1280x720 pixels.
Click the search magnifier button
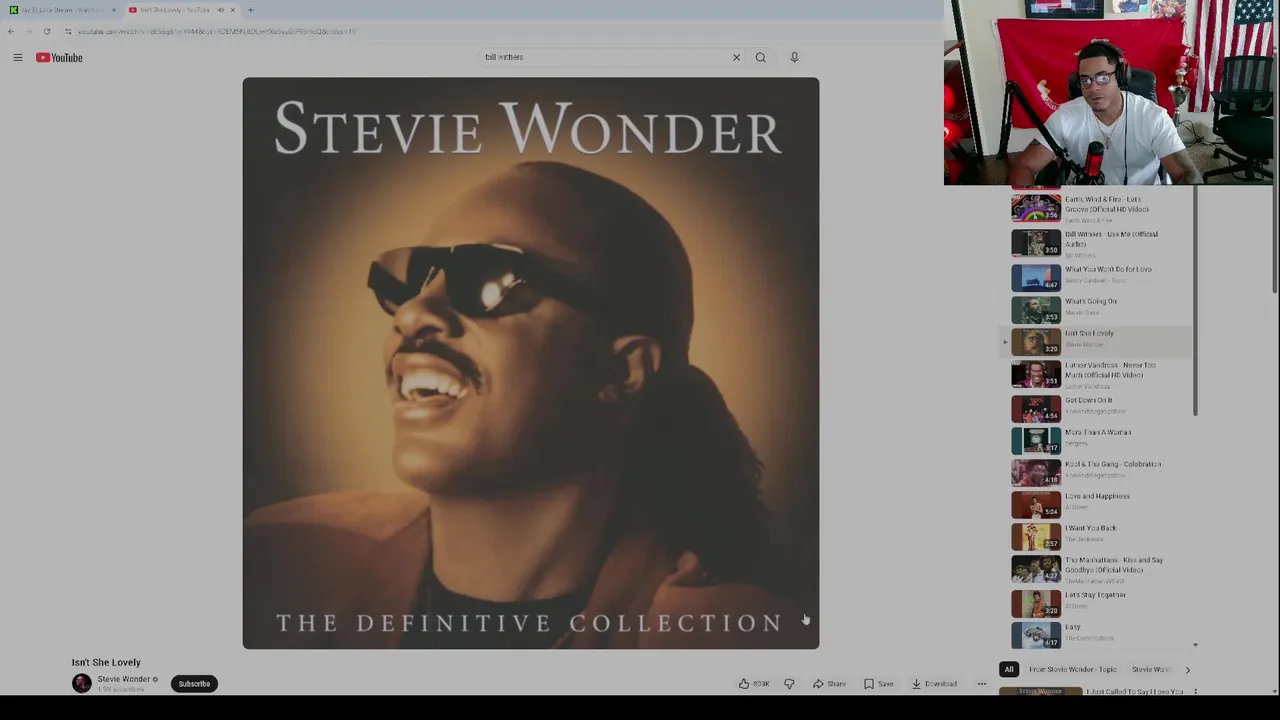pyautogui.click(x=761, y=57)
